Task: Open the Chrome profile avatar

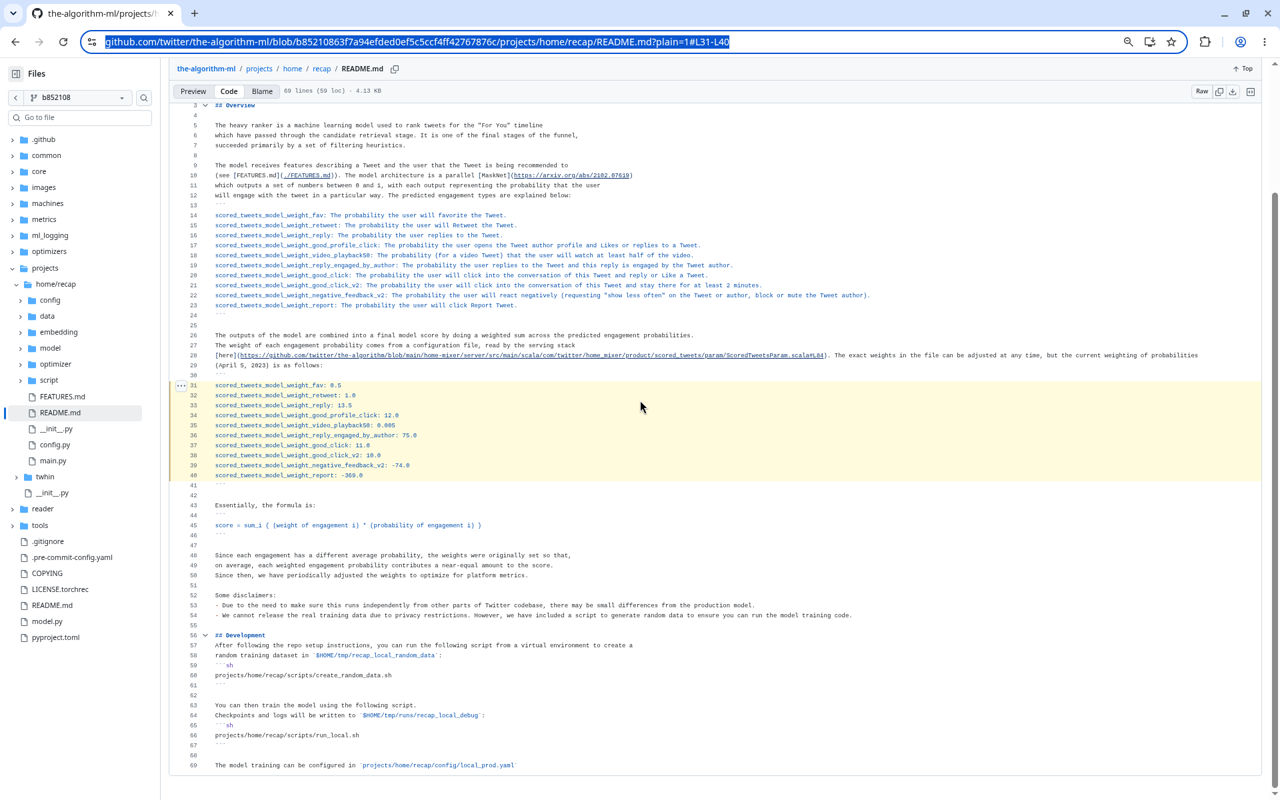Action: (x=1240, y=42)
